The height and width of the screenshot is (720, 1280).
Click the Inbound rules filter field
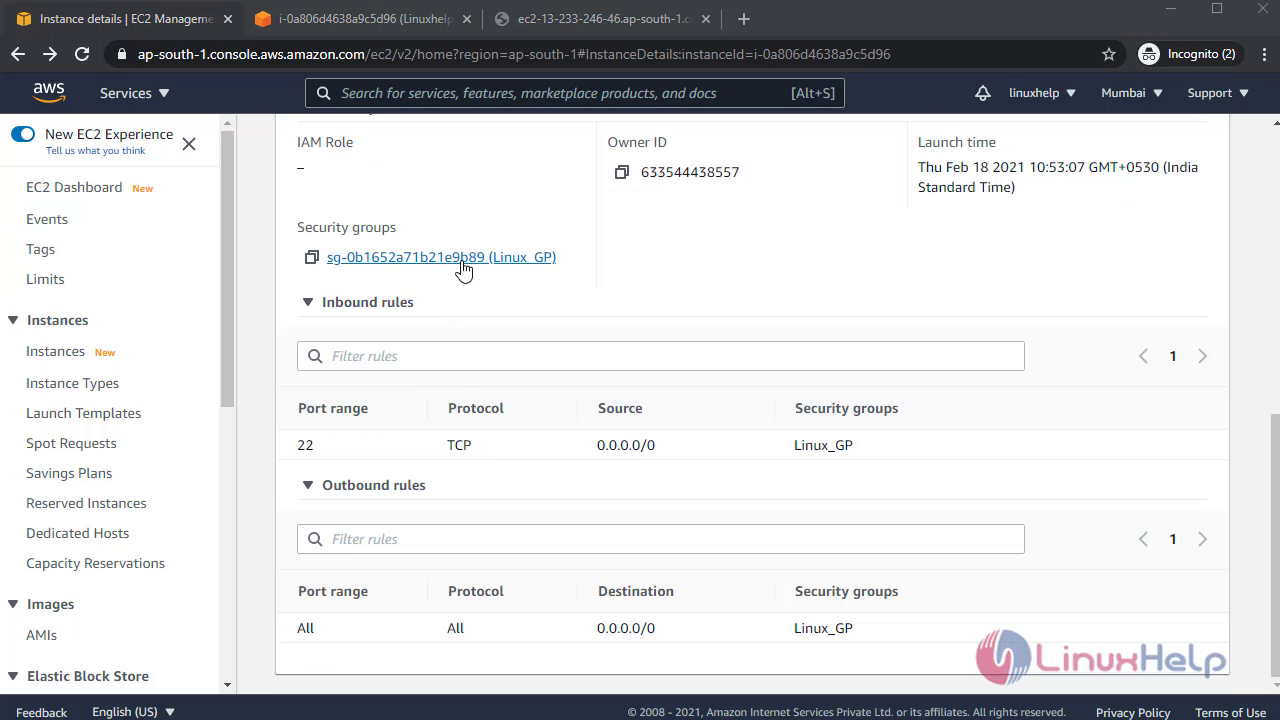point(660,356)
